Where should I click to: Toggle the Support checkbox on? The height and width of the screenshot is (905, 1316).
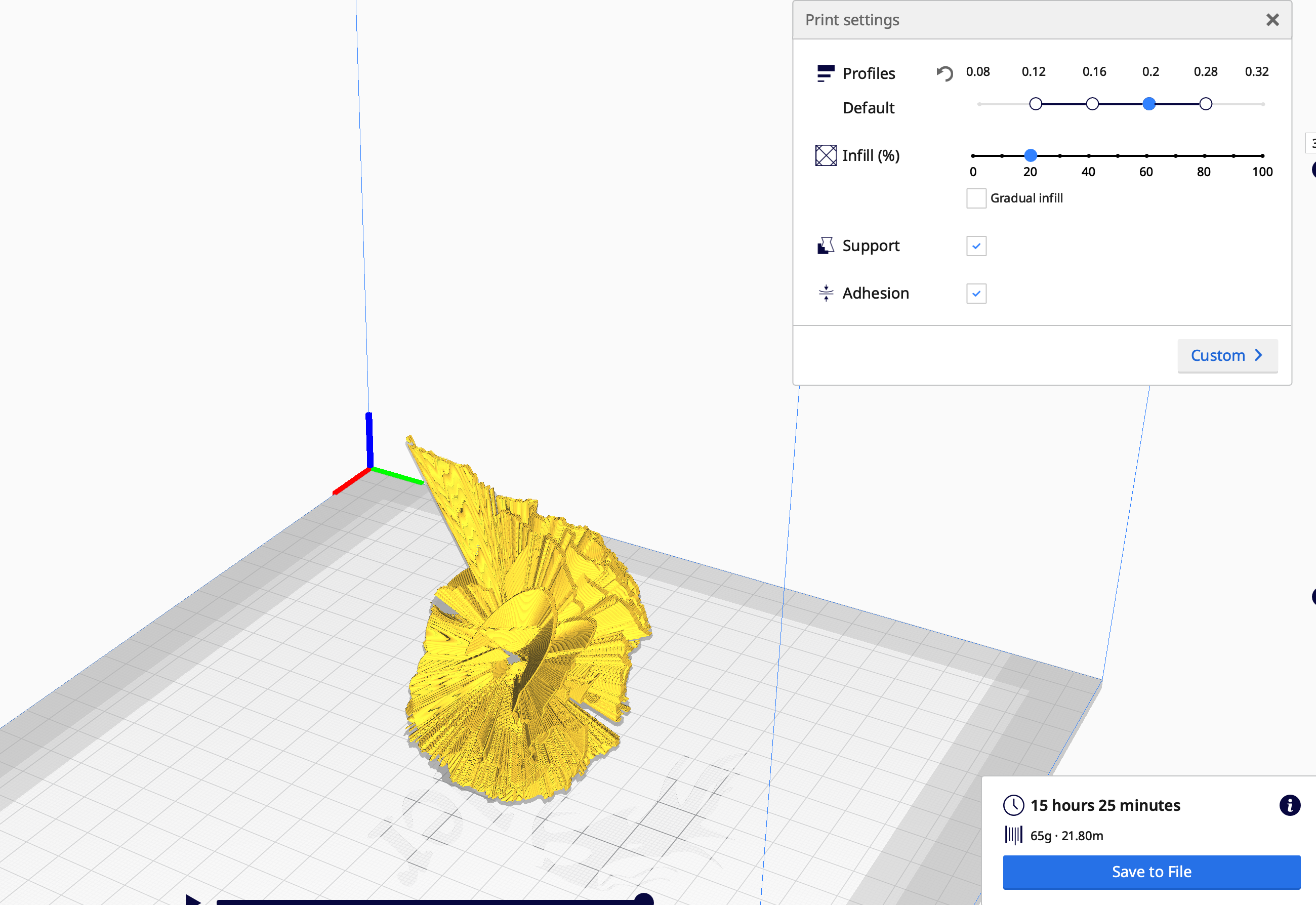pos(976,246)
